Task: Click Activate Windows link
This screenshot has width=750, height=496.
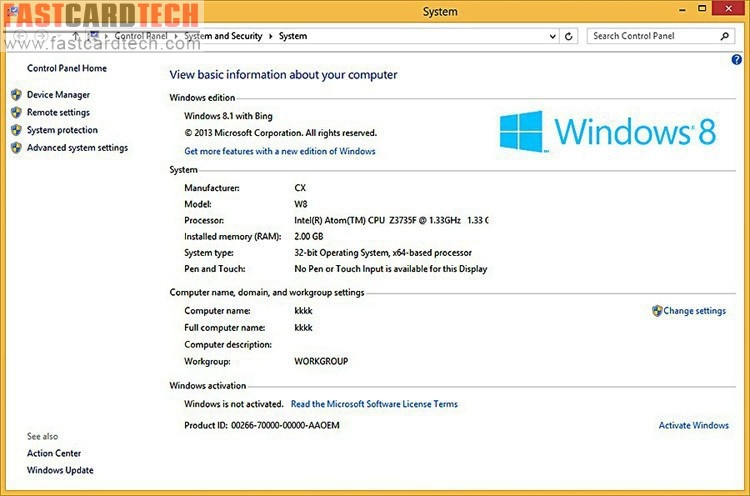Action: (694, 426)
